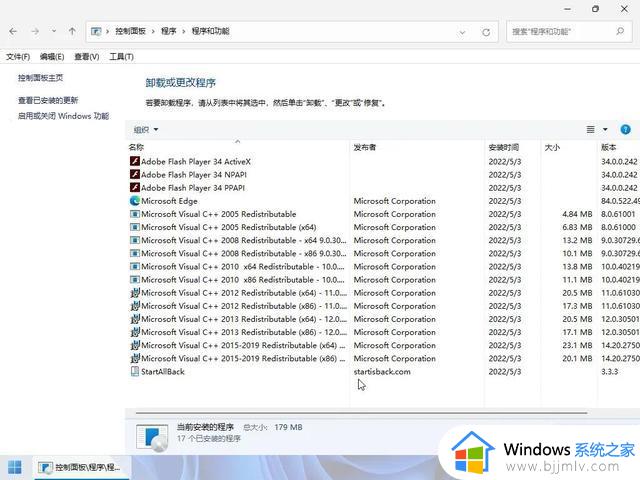Click version 84.0.522 cell of Edge
Screen dimensions: 640x480
tap(620, 201)
